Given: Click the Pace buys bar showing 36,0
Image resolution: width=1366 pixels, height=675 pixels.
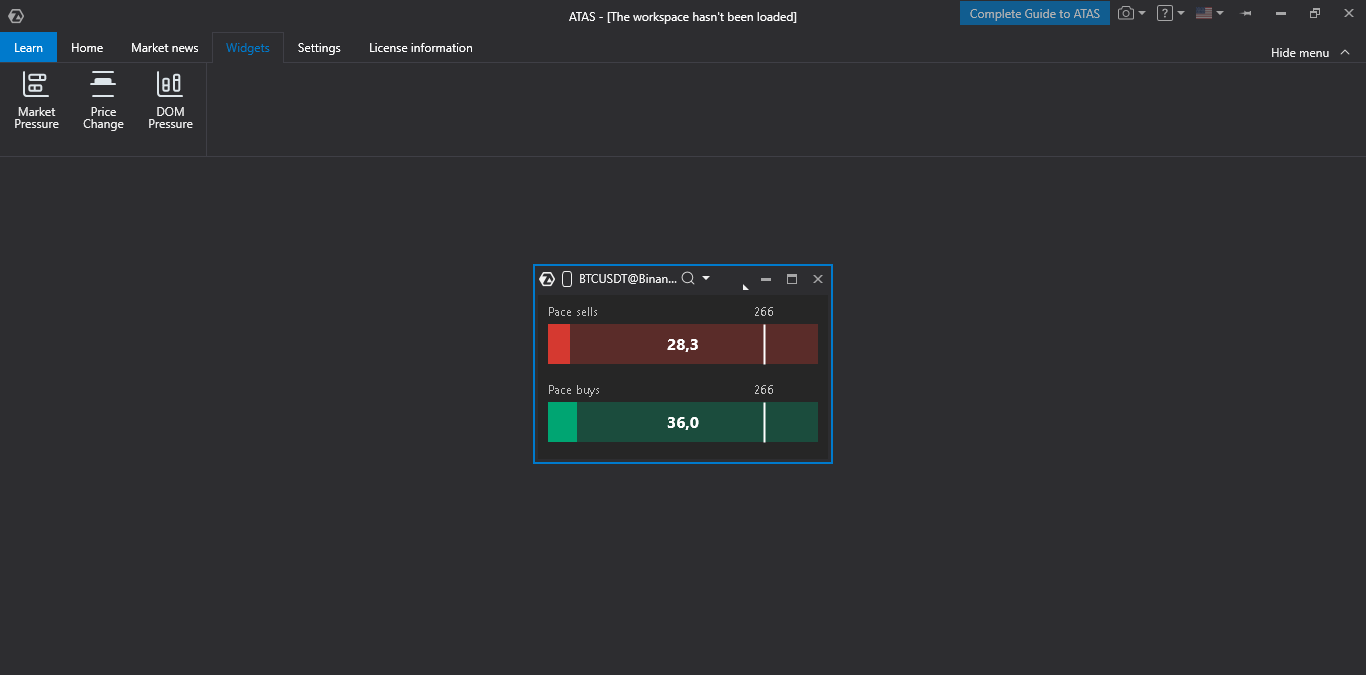Looking at the screenshot, I should tap(683, 422).
